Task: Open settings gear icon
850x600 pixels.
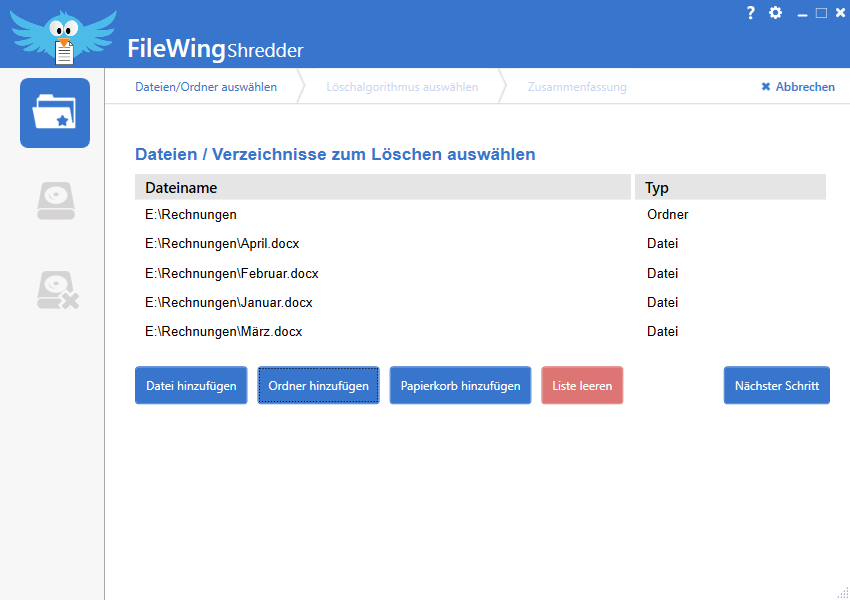Action: tap(775, 12)
